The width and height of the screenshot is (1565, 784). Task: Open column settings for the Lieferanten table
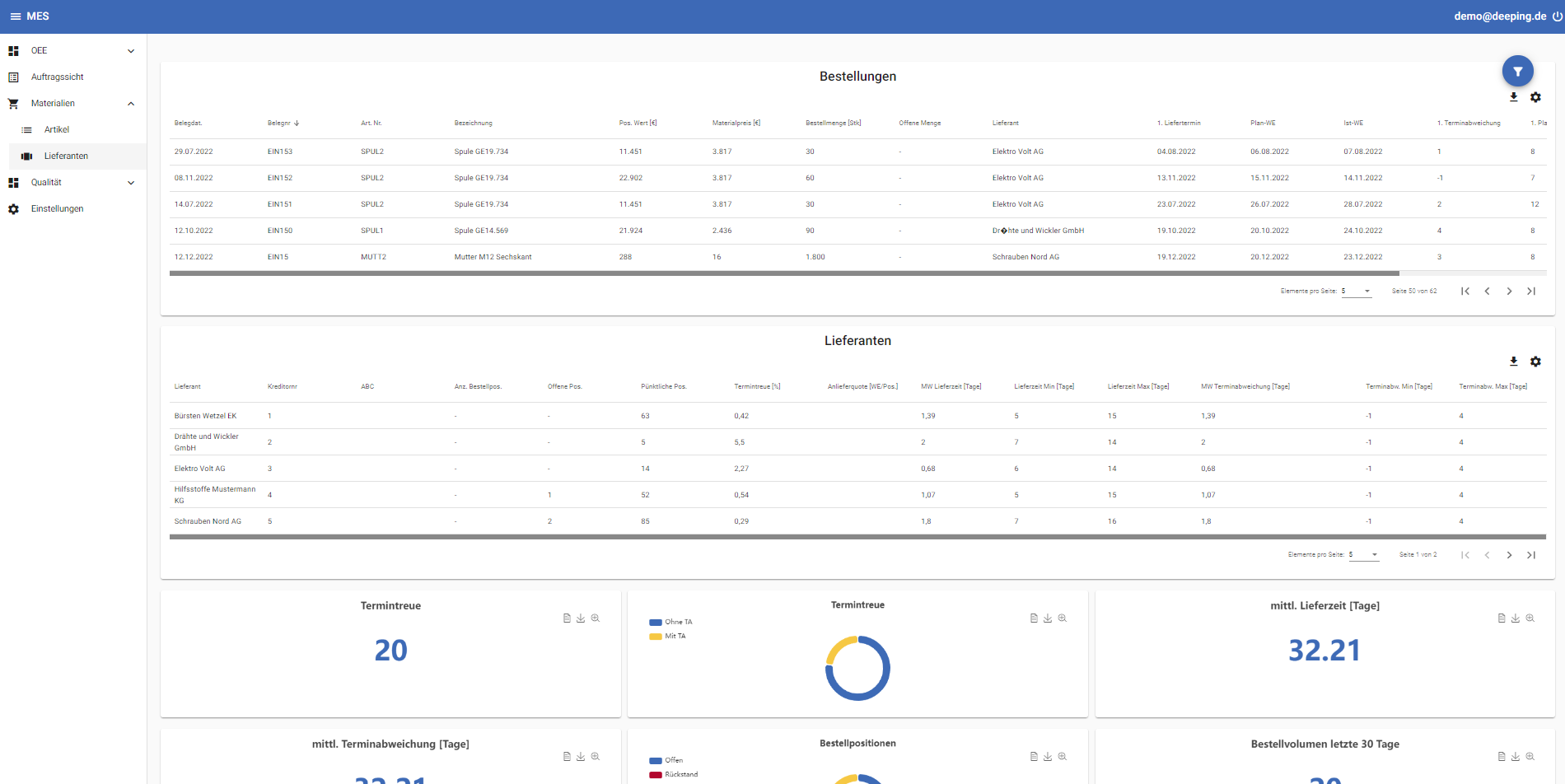coord(1535,362)
